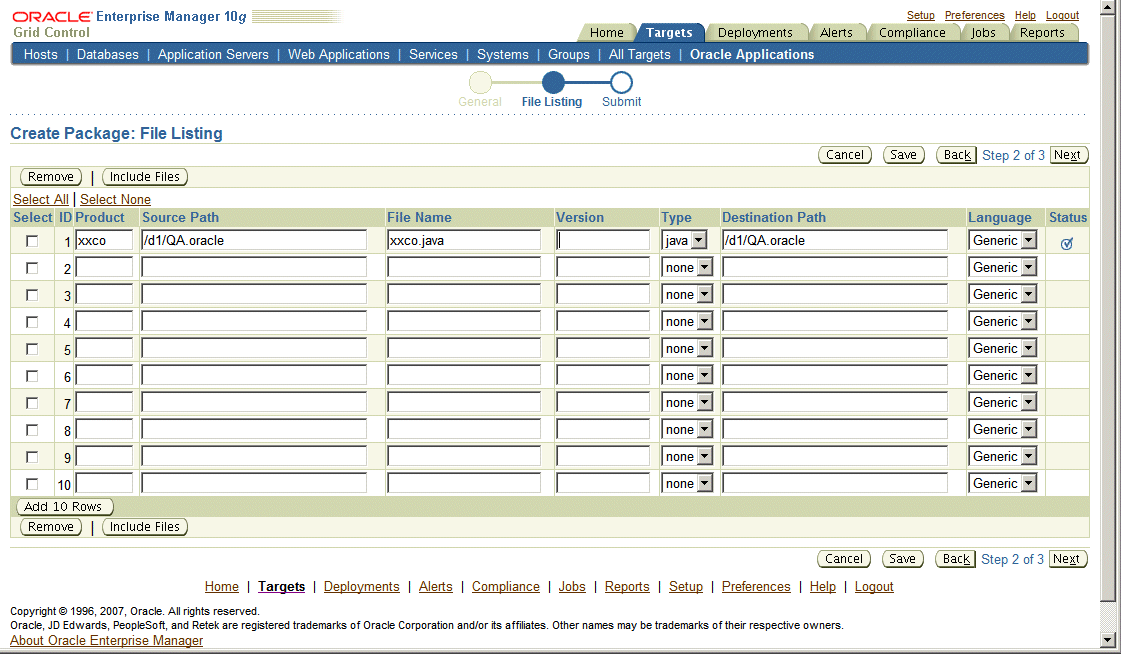Click the Select None link
The height and width of the screenshot is (654, 1121).
tap(115, 199)
